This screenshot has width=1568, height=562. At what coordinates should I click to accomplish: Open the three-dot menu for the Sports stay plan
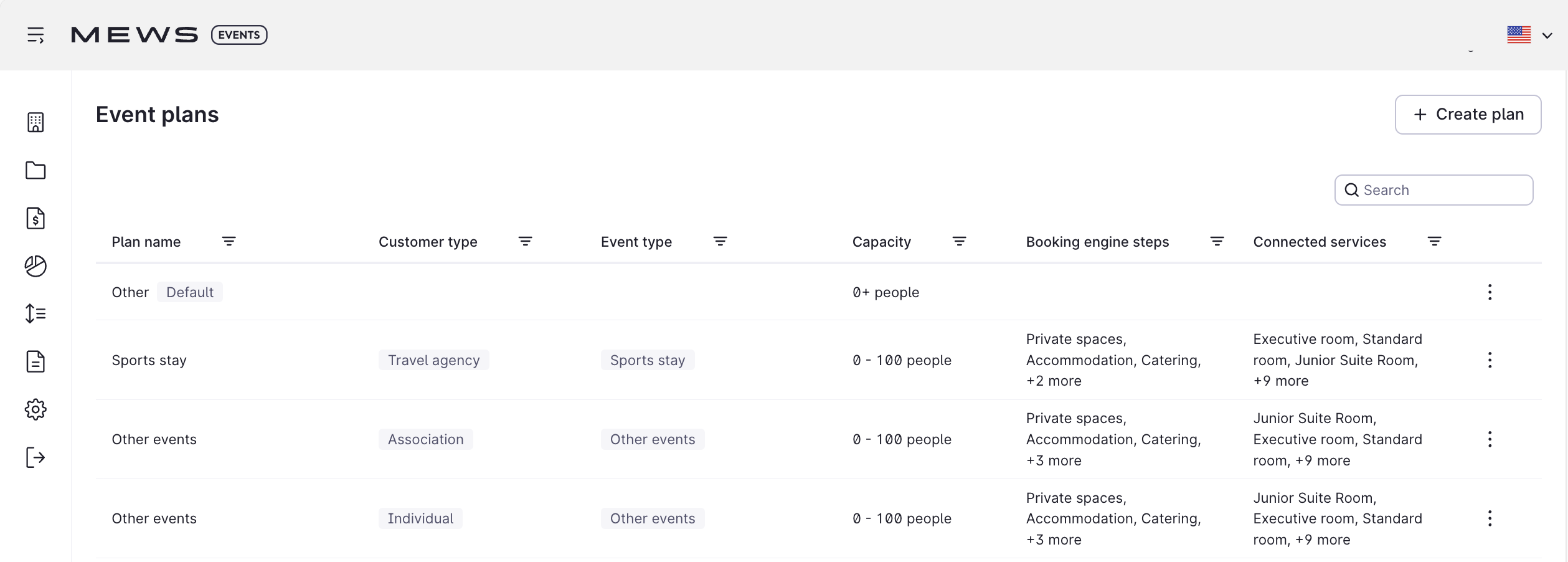tap(1490, 360)
